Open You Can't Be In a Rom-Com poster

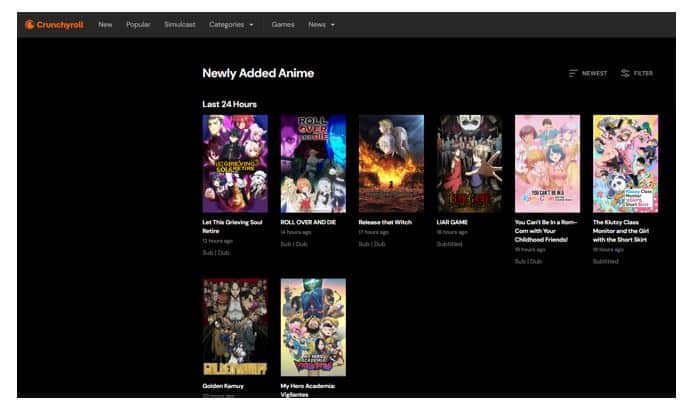pos(547,164)
